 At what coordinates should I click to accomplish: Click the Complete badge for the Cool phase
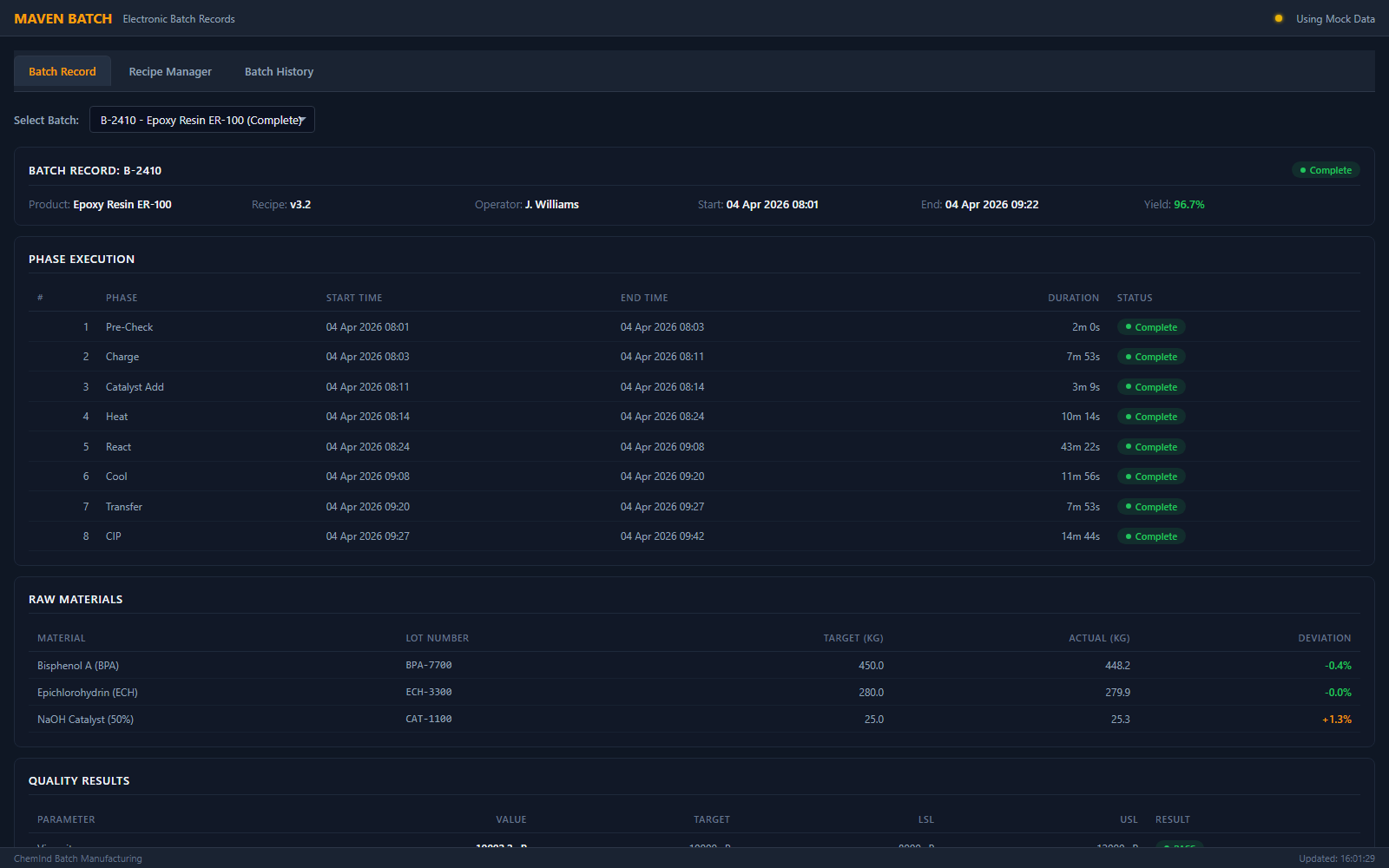click(1151, 476)
